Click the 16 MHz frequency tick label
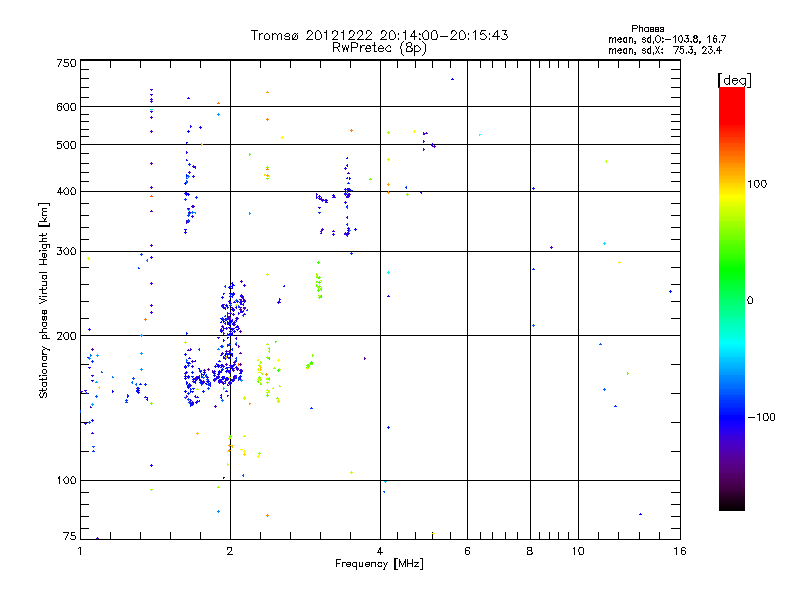Screen dimensions: 800x600 click(x=680, y=551)
